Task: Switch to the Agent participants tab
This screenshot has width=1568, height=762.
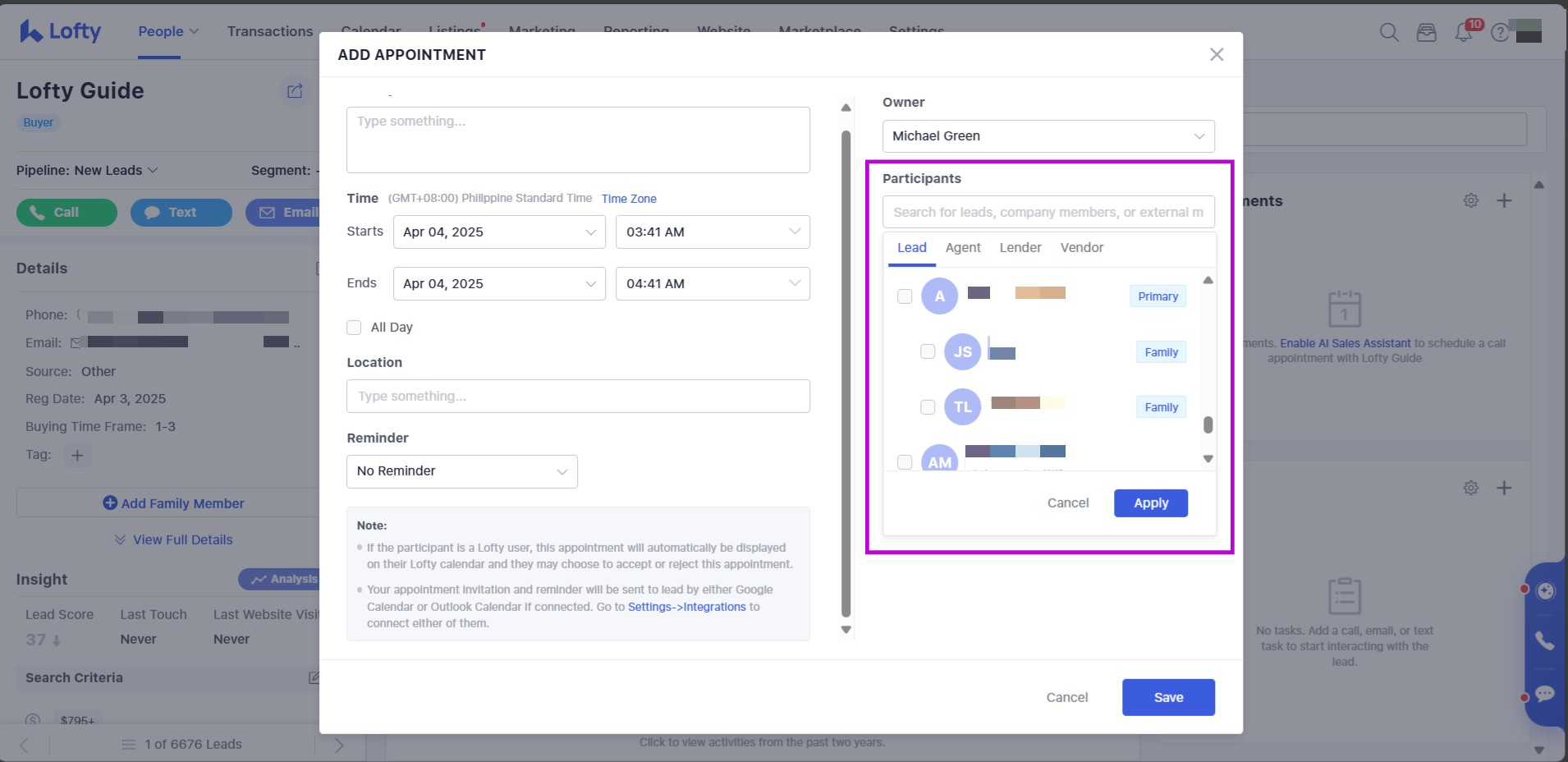Action: coord(963,248)
